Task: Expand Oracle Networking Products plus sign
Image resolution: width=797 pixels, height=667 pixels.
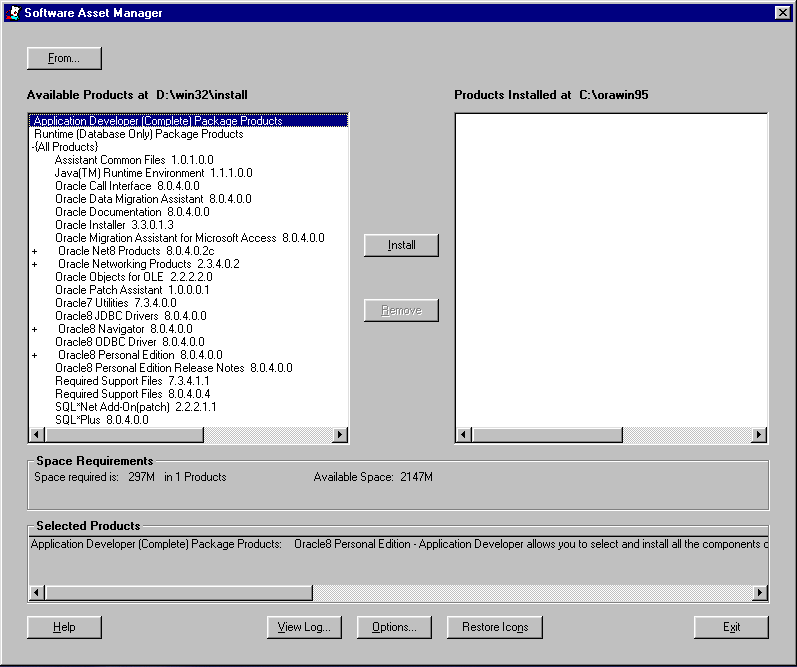Action: (35, 264)
